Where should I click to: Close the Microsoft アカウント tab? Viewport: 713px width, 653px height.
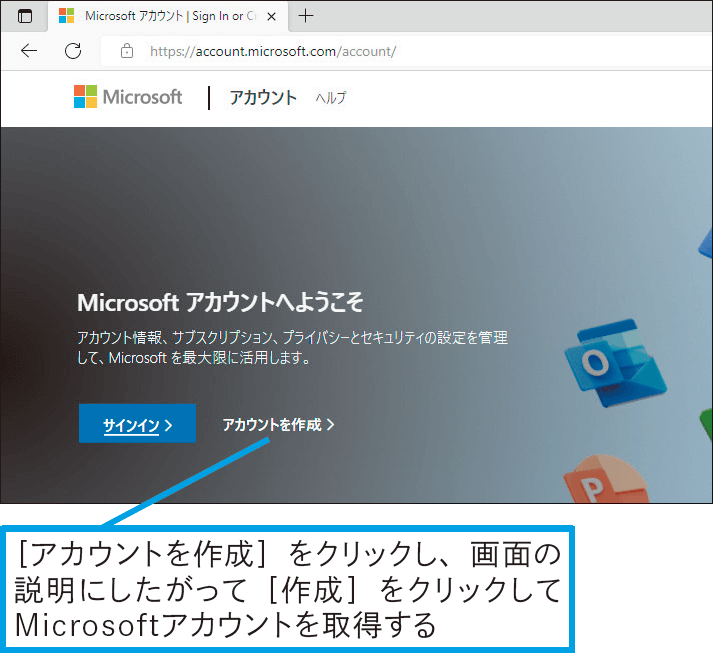pos(271,17)
